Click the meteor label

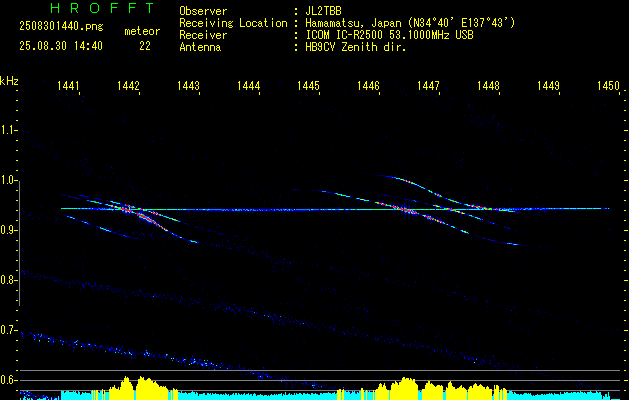coord(142,31)
